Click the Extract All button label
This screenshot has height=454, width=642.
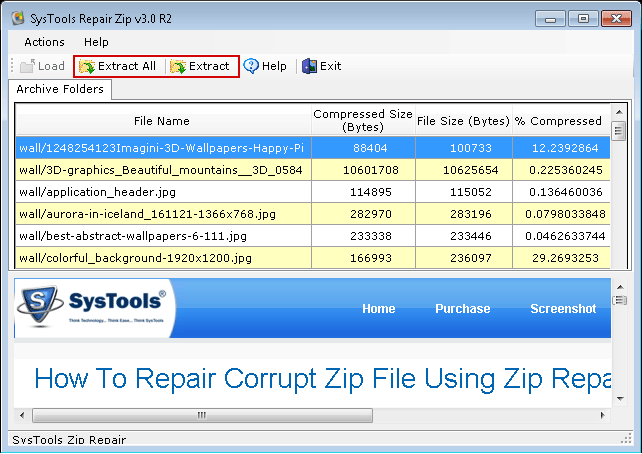tap(127, 66)
